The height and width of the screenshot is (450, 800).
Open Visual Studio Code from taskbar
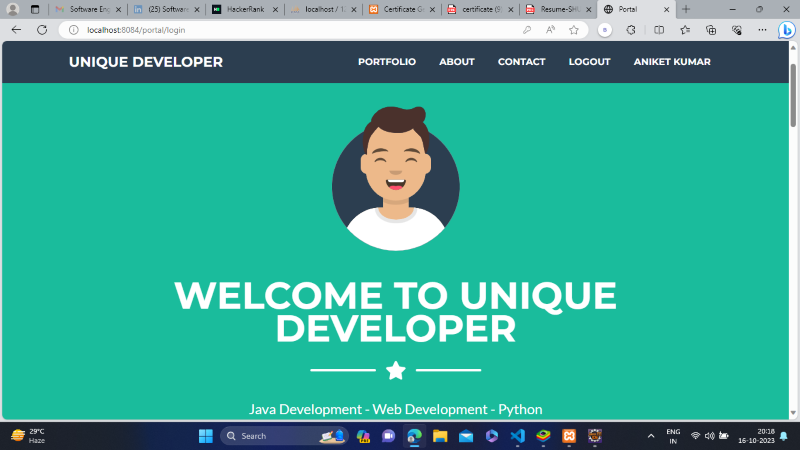tap(517, 436)
